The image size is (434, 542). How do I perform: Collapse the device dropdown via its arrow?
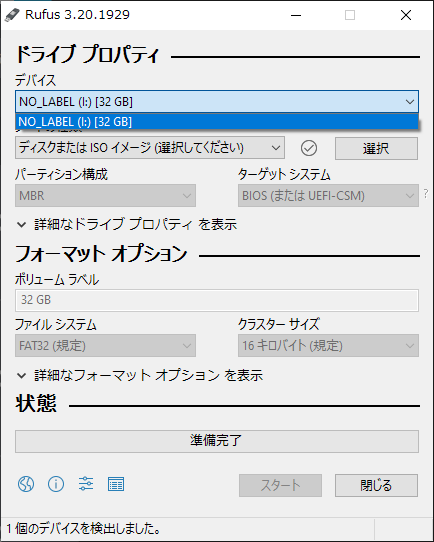tap(410, 102)
